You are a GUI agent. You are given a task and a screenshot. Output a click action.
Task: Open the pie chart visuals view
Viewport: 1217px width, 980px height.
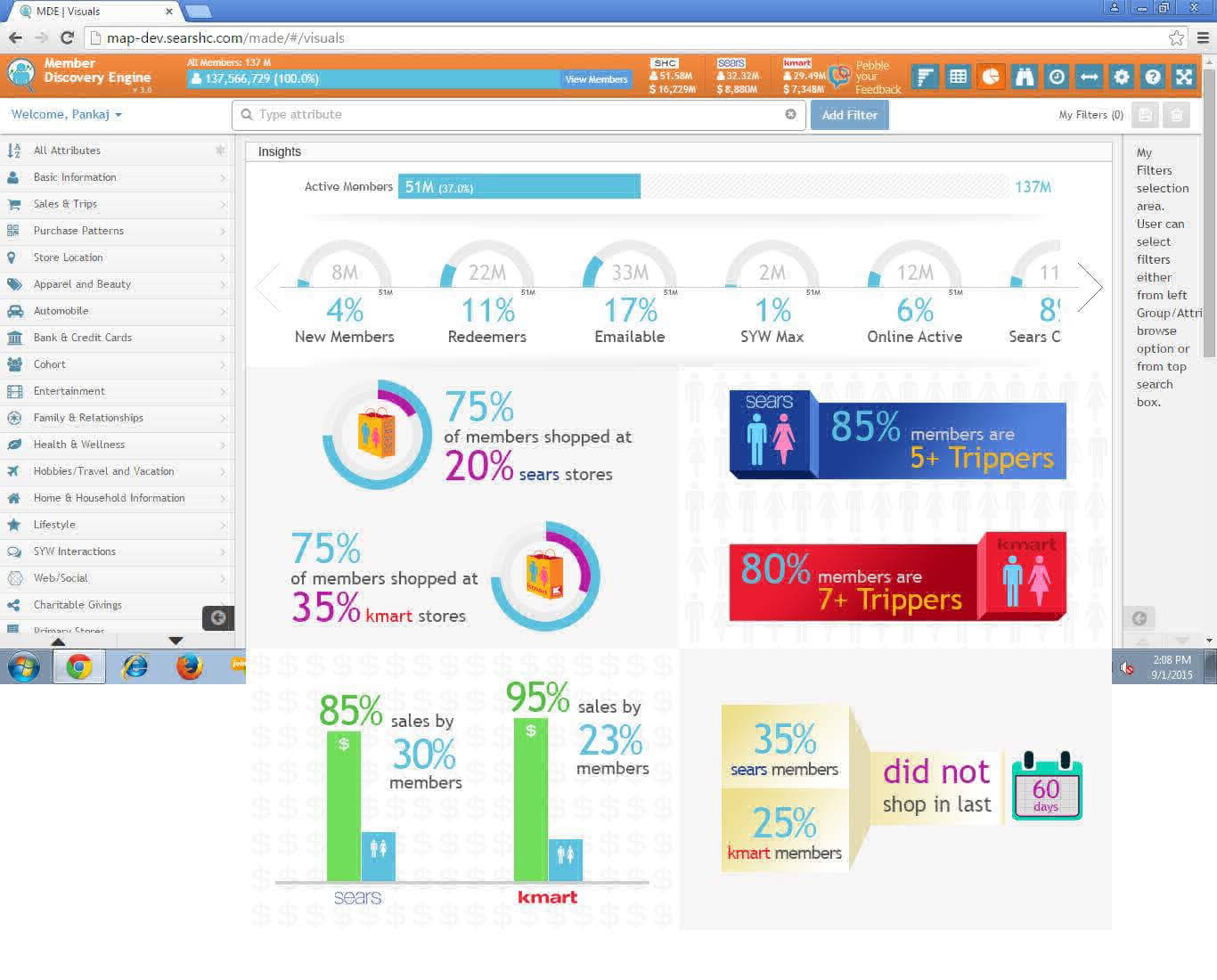[x=991, y=78]
